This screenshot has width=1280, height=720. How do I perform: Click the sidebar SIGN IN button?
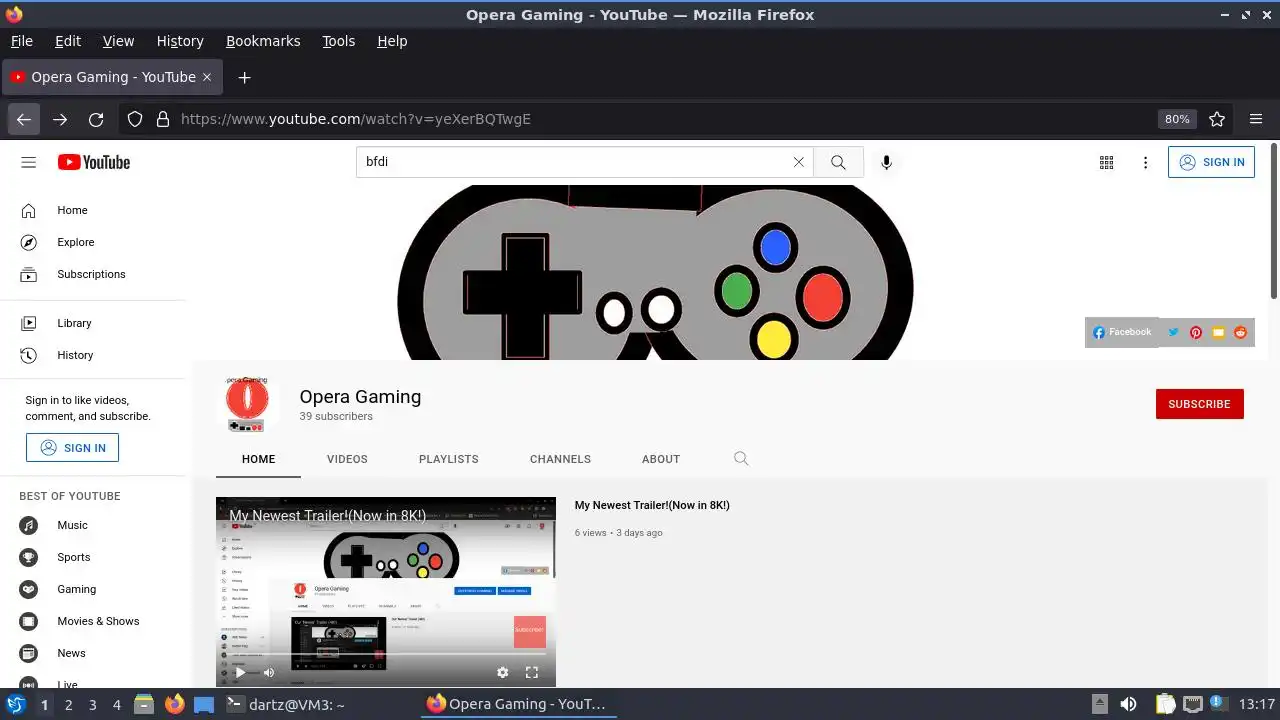point(72,448)
